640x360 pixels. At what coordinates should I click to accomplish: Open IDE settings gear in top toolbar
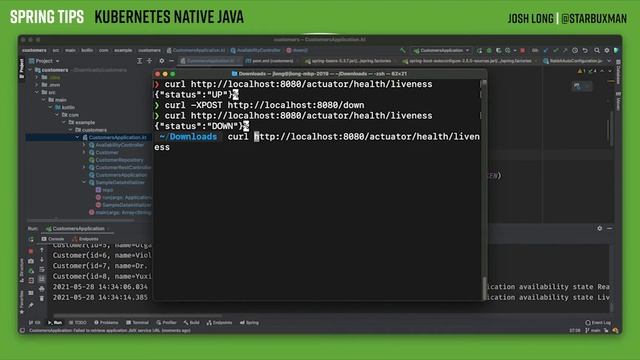[x=607, y=50]
